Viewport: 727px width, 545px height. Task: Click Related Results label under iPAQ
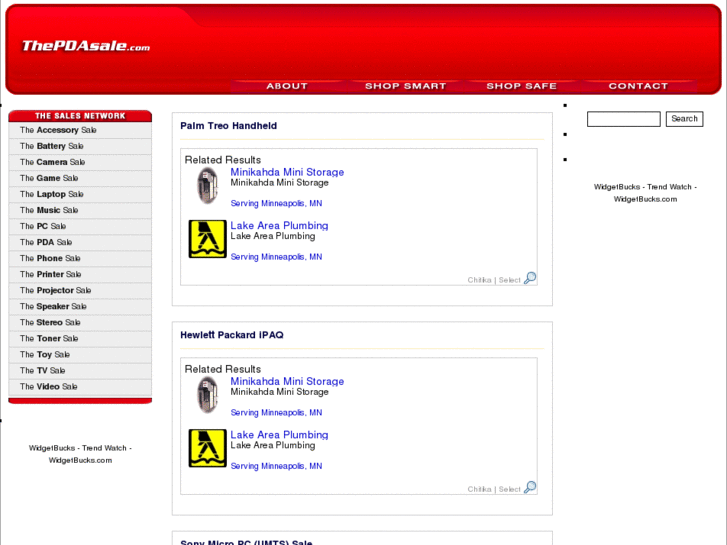223,369
